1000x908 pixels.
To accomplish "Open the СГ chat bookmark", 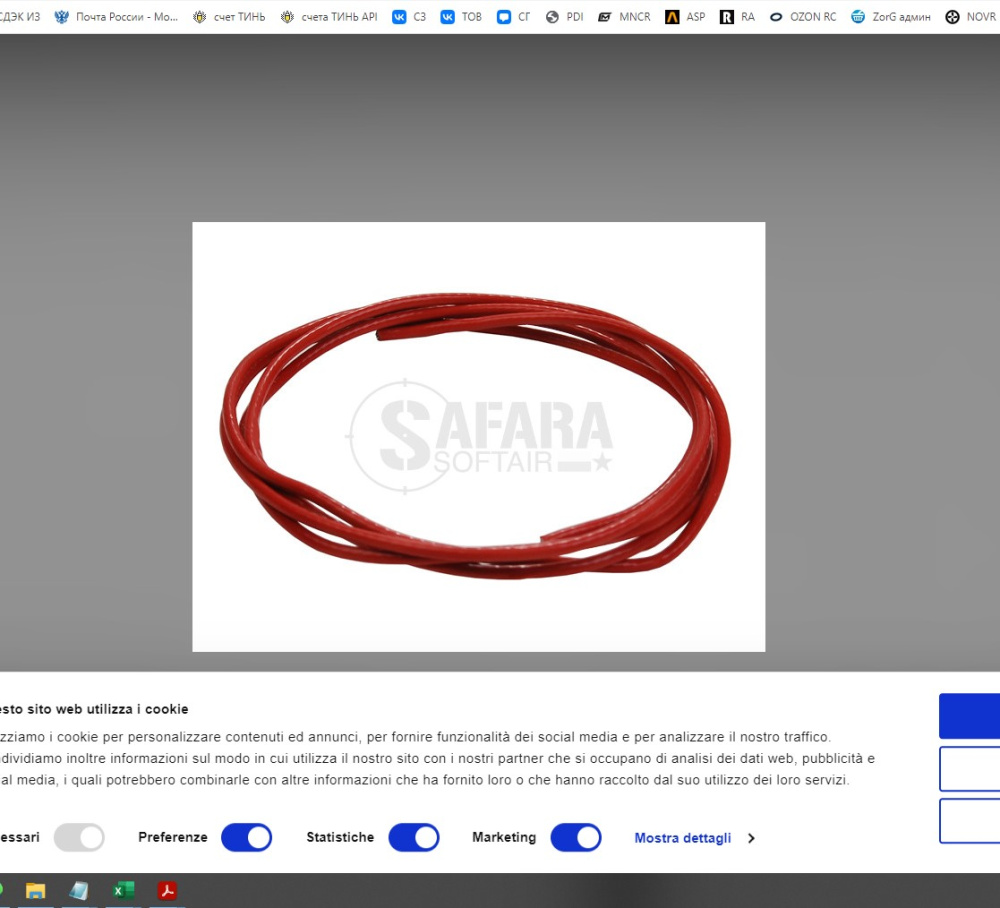I will pyautogui.click(x=513, y=17).
